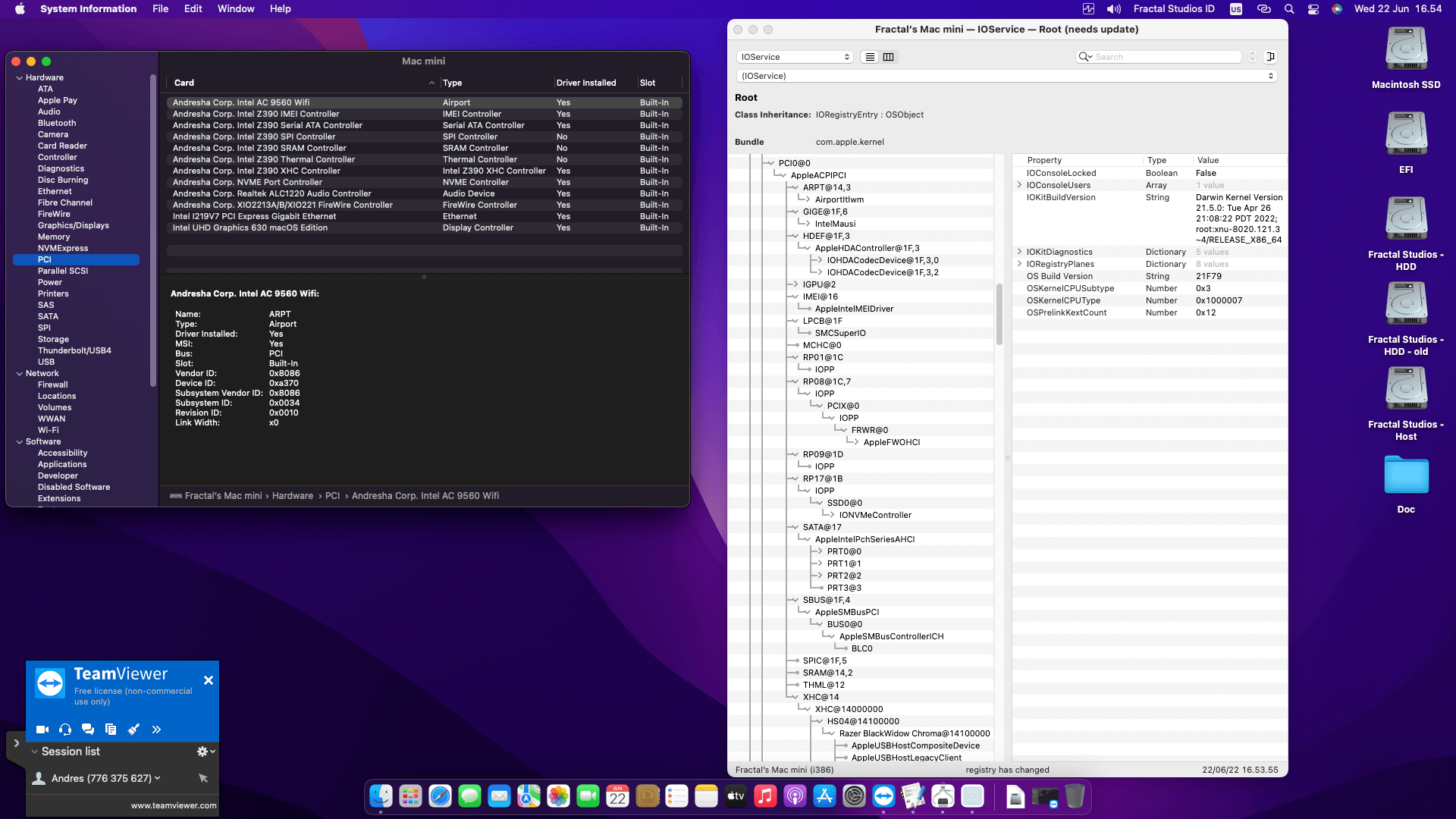Open the TeamViewer logo in the dock
The height and width of the screenshot is (819, 1456).
[883, 796]
